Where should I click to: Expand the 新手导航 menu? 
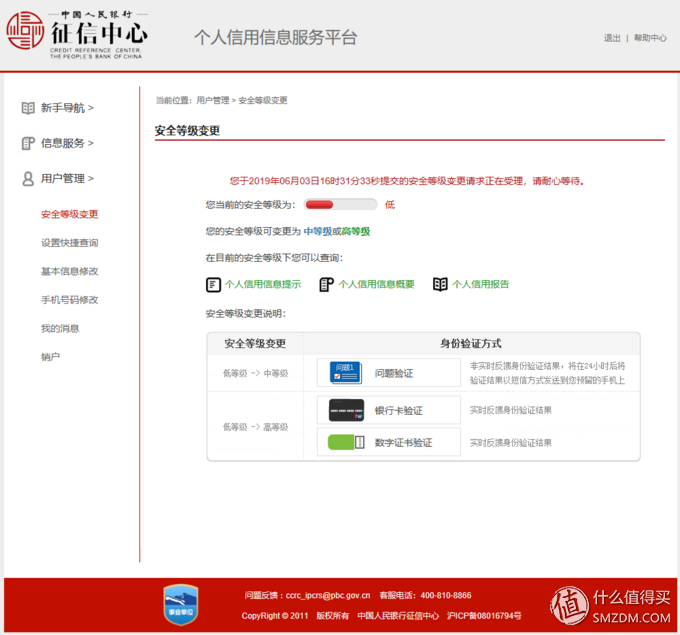coord(67,108)
